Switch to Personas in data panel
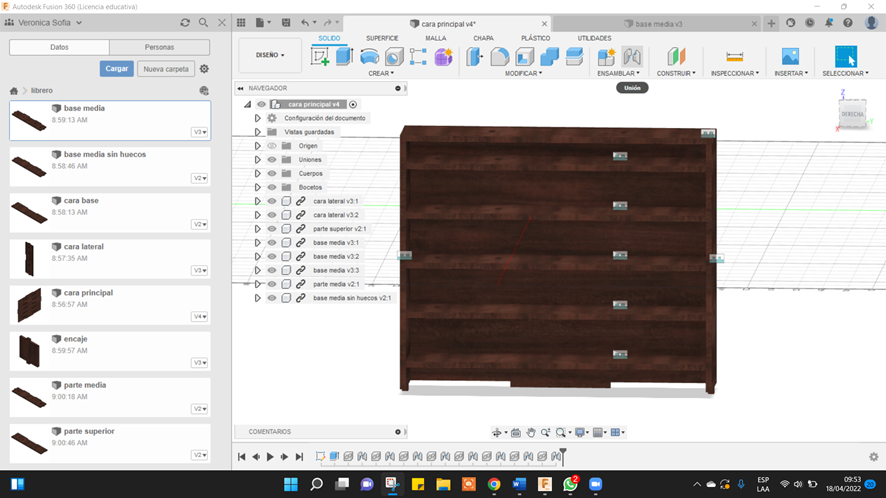 (159, 47)
